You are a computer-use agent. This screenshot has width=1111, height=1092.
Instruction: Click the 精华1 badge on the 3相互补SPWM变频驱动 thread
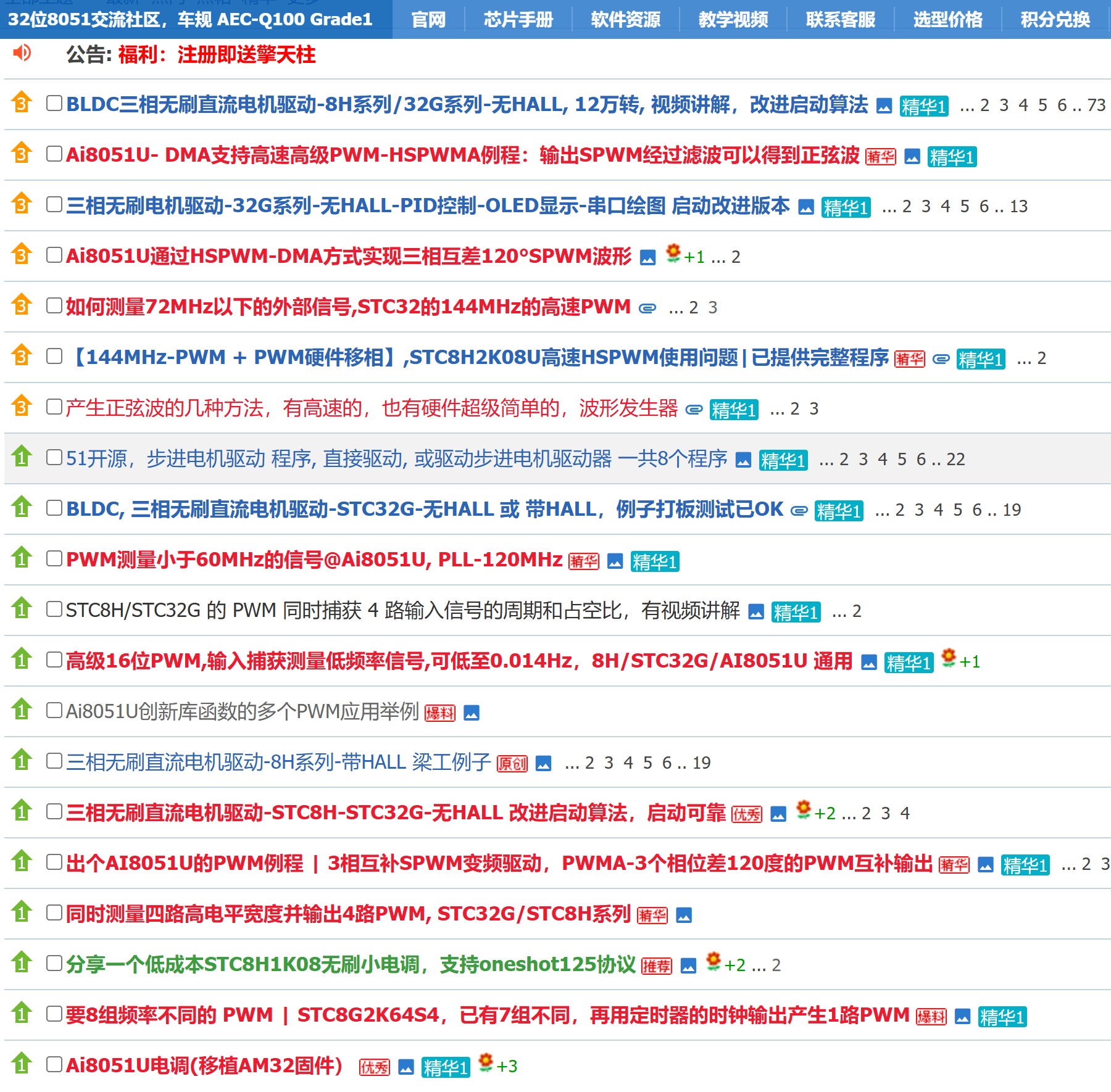[x=1025, y=865]
